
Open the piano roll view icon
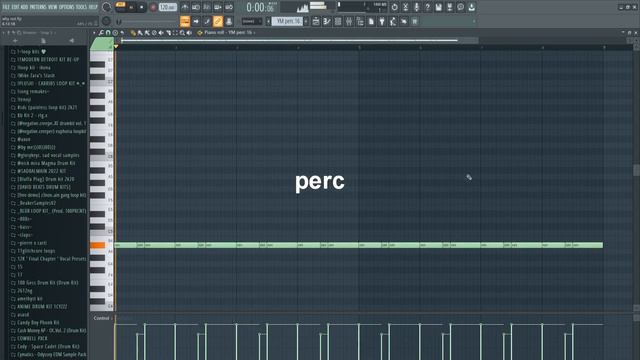327,21
